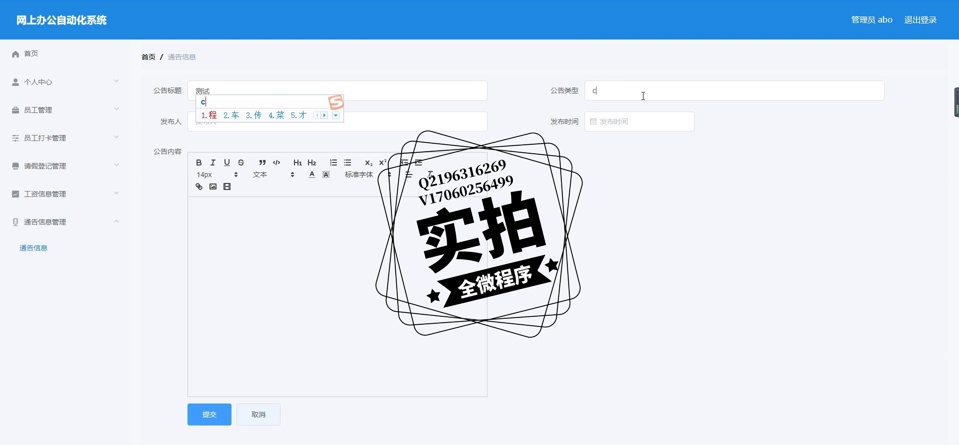Apply H1 heading format
Image resolution: width=959 pixels, height=445 pixels.
(x=297, y=162)
